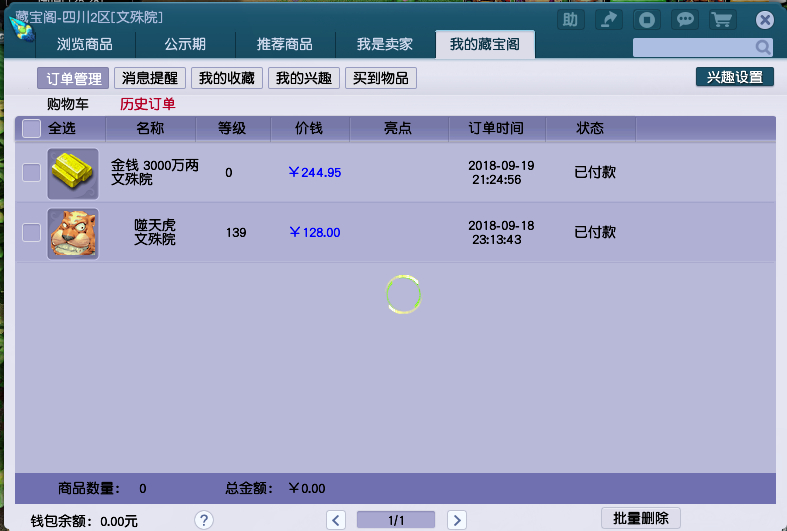Tick the checkbox for 噬天虎 order
This screenshot has width=787, height=531.
click(31, 232)
